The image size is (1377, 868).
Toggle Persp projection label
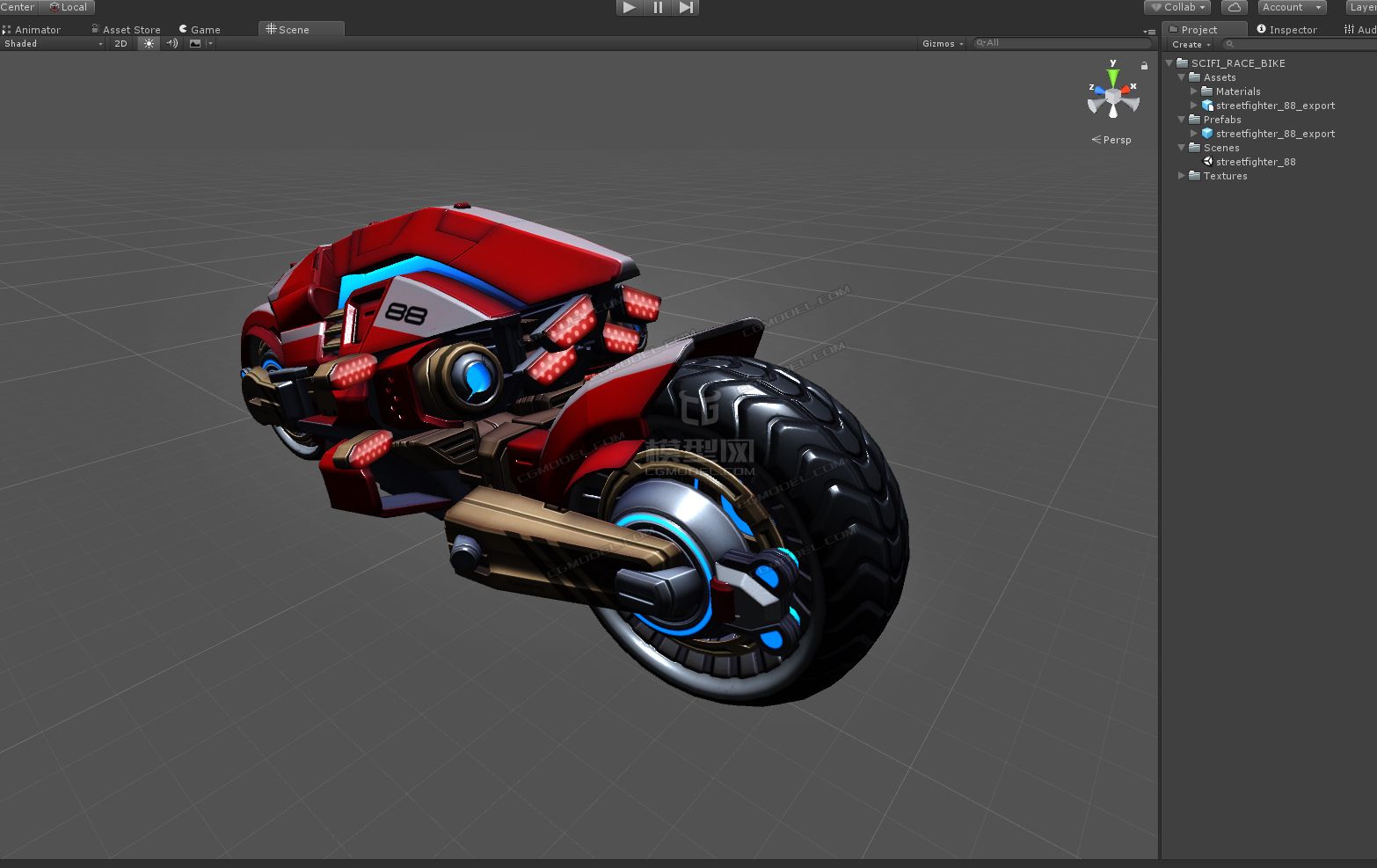1111,140
